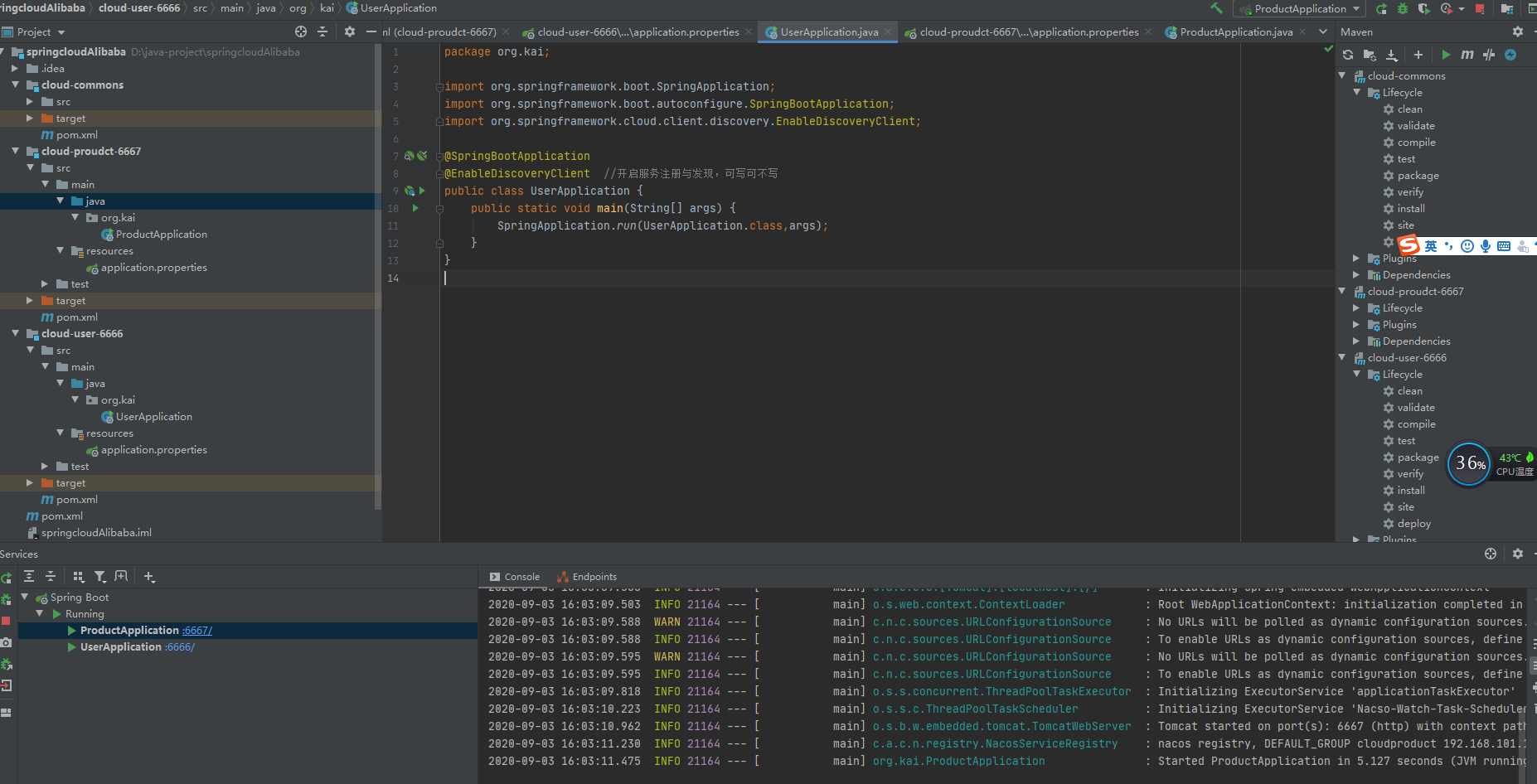Image resolution: width=1537 pixels, height=784 pixels.
Task: Close the UserApplication.java tab
Action: pos(887,31)
